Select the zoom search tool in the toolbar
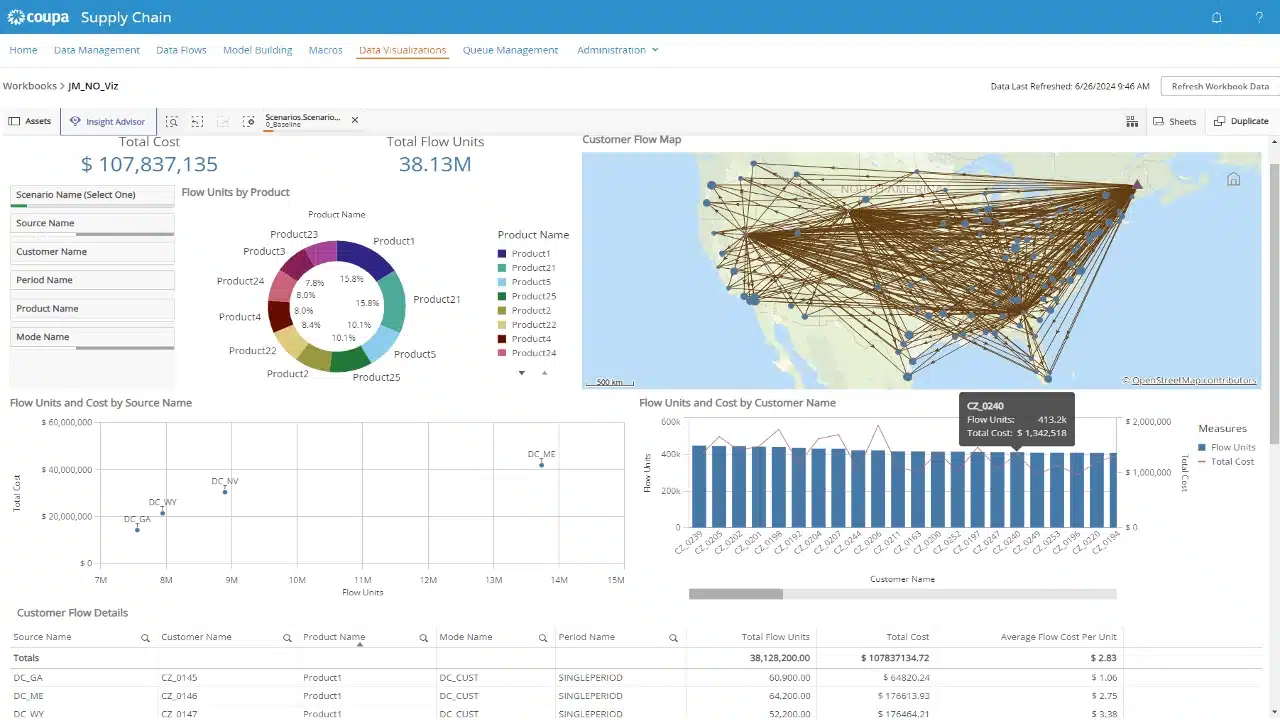This screenshot has width=1280, height=720. 171,120
